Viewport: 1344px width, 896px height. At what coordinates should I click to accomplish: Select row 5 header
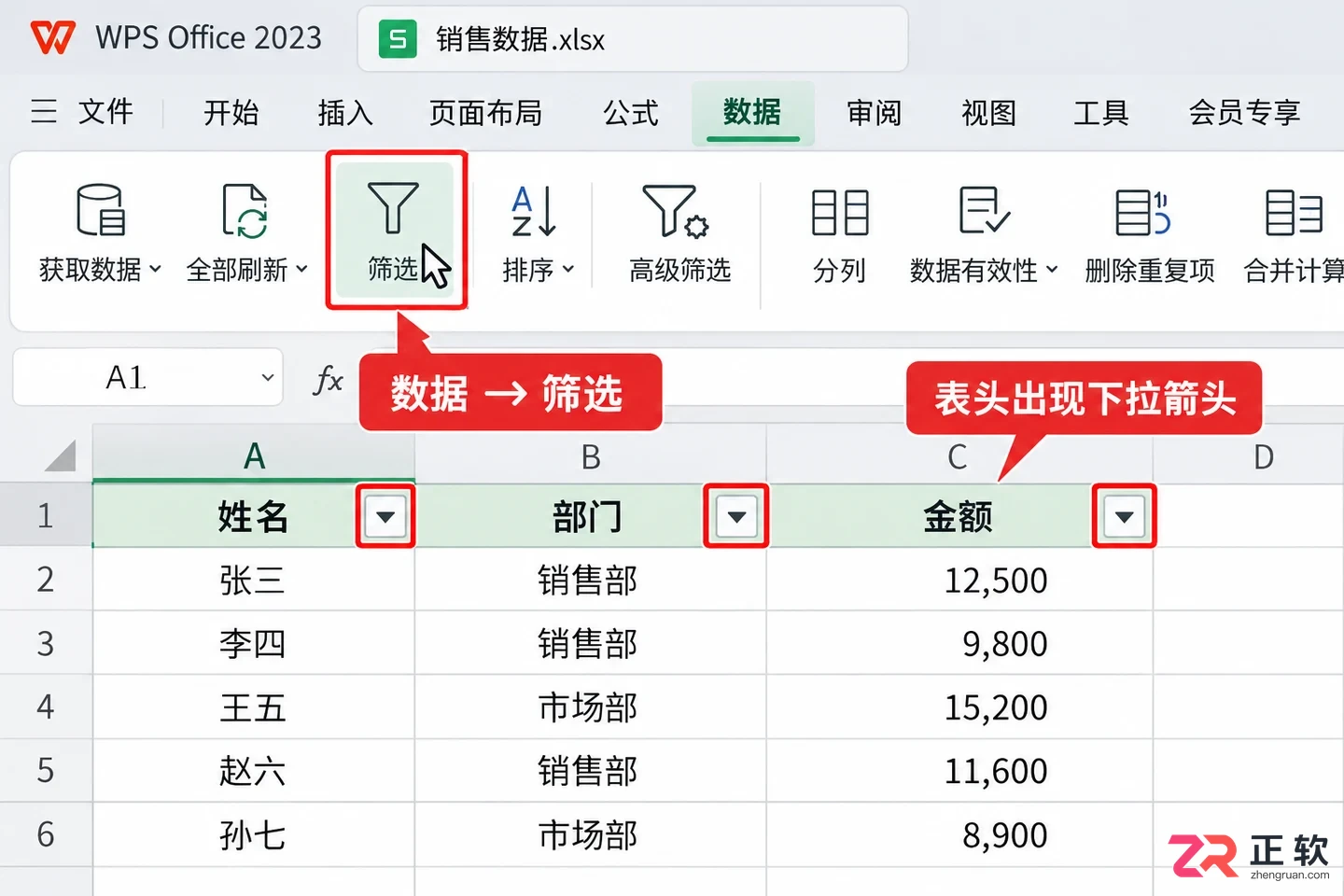pyautogui.click(x=46, y=770)
